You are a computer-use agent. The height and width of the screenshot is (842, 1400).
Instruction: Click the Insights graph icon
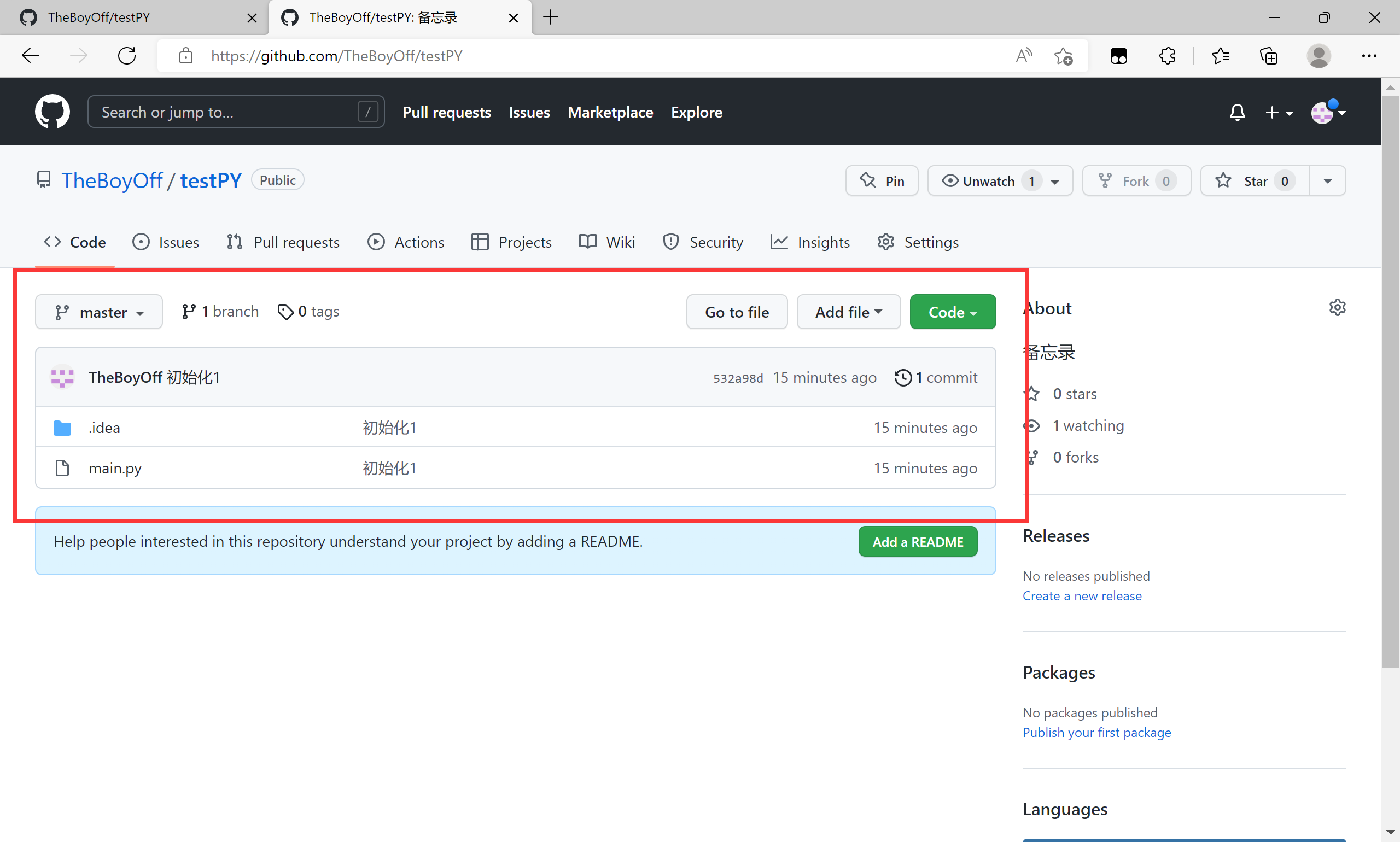(x=779, y=242)
